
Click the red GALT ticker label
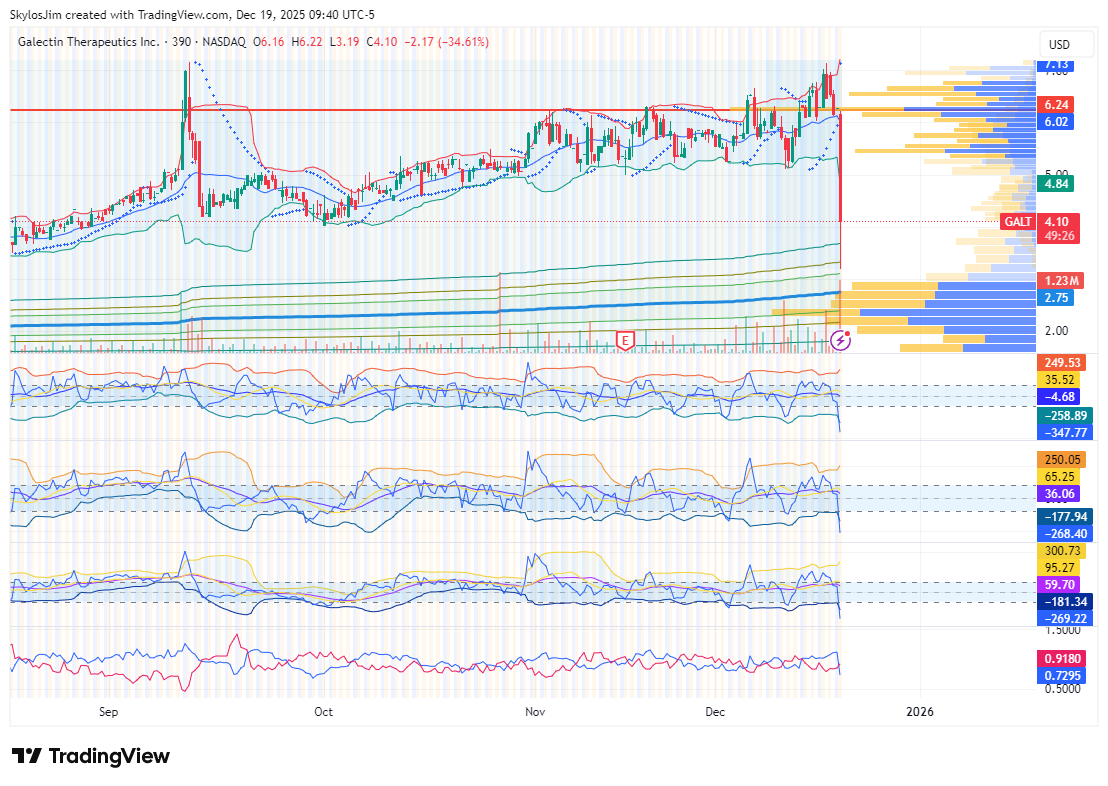tap(1018, 222)
